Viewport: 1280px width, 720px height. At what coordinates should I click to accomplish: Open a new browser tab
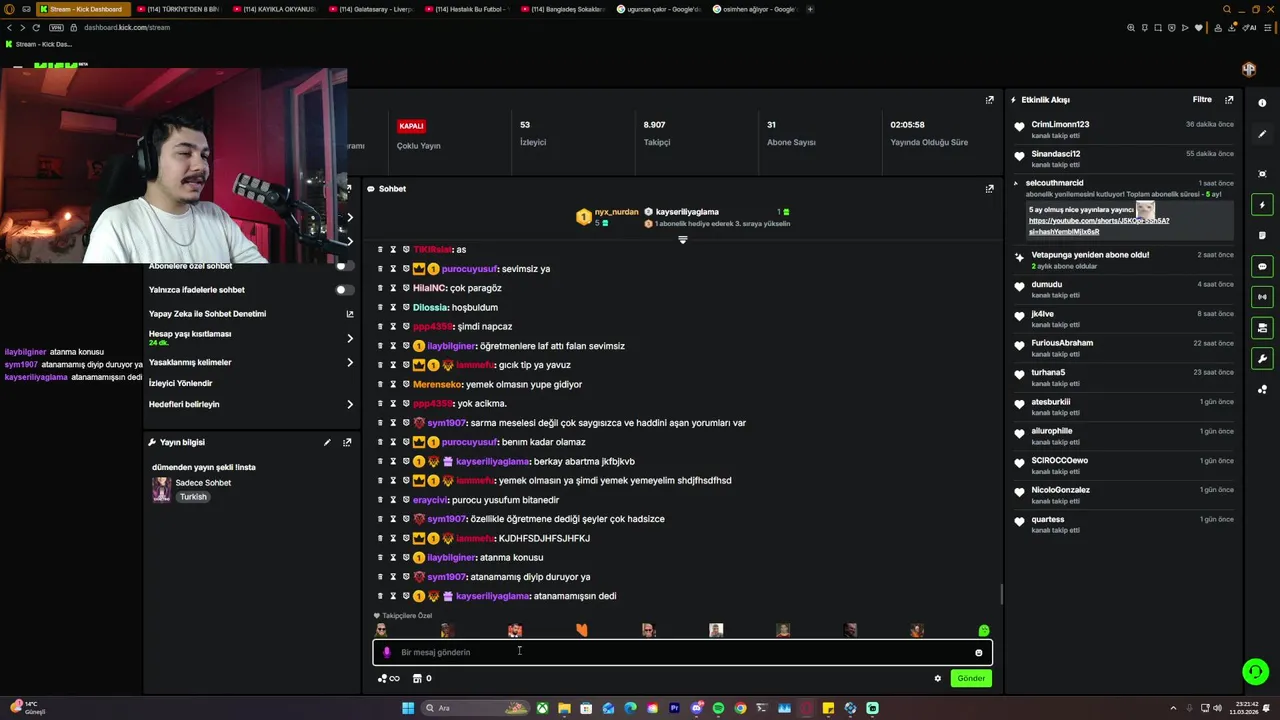(x=810, y=9)
